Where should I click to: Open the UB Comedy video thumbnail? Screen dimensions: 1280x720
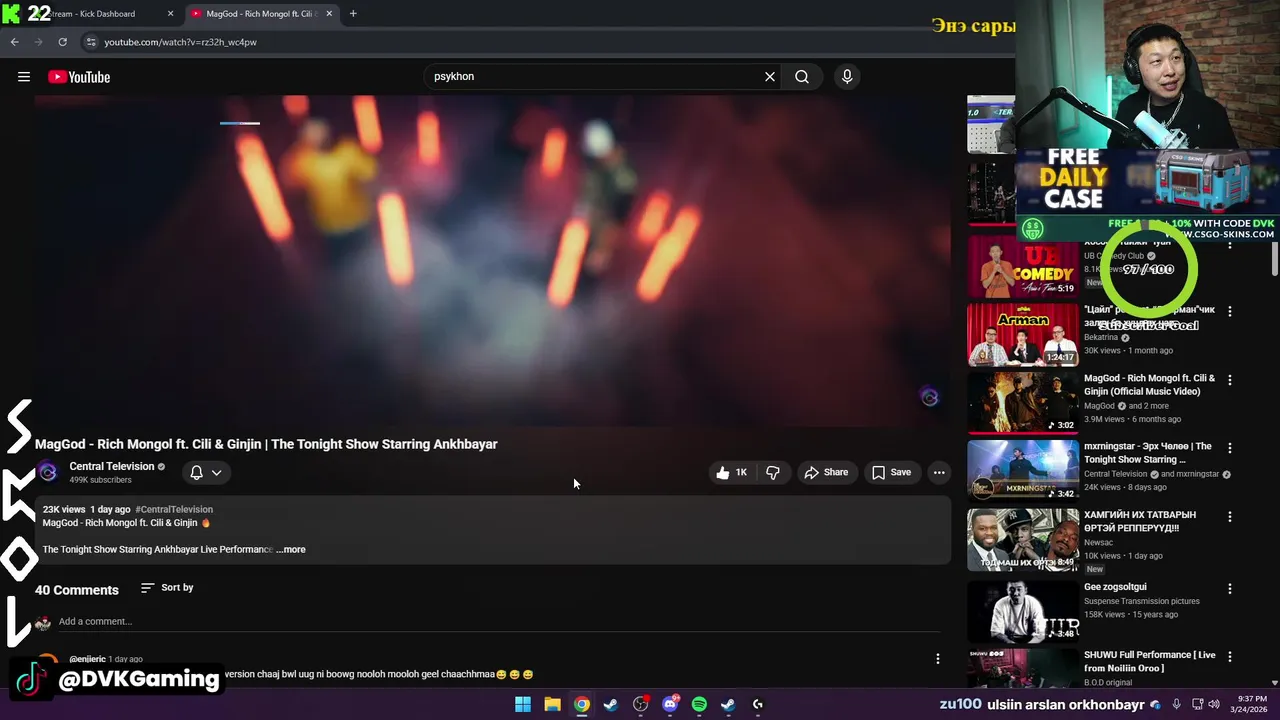click(1022, 266)
